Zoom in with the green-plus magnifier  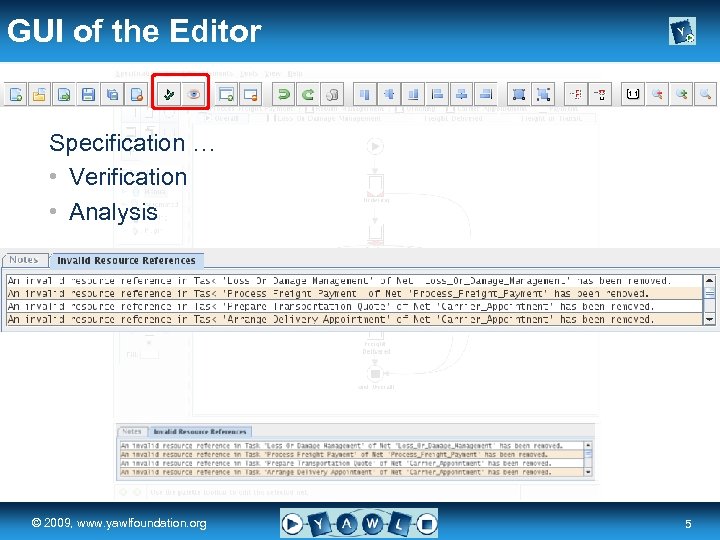(x=681, y=95)
